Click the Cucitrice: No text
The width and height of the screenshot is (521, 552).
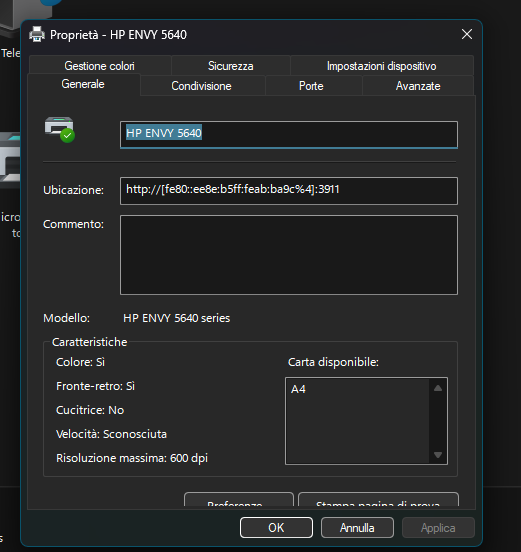coord(90,410)
